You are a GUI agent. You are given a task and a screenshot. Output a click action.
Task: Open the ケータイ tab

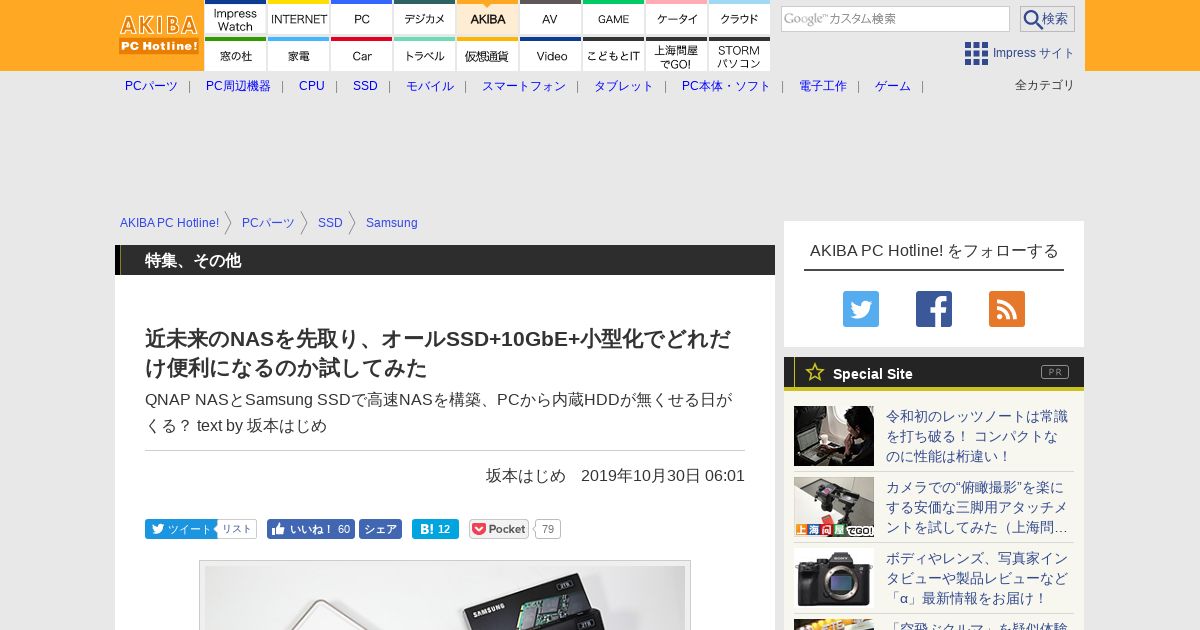click(676, 18)
